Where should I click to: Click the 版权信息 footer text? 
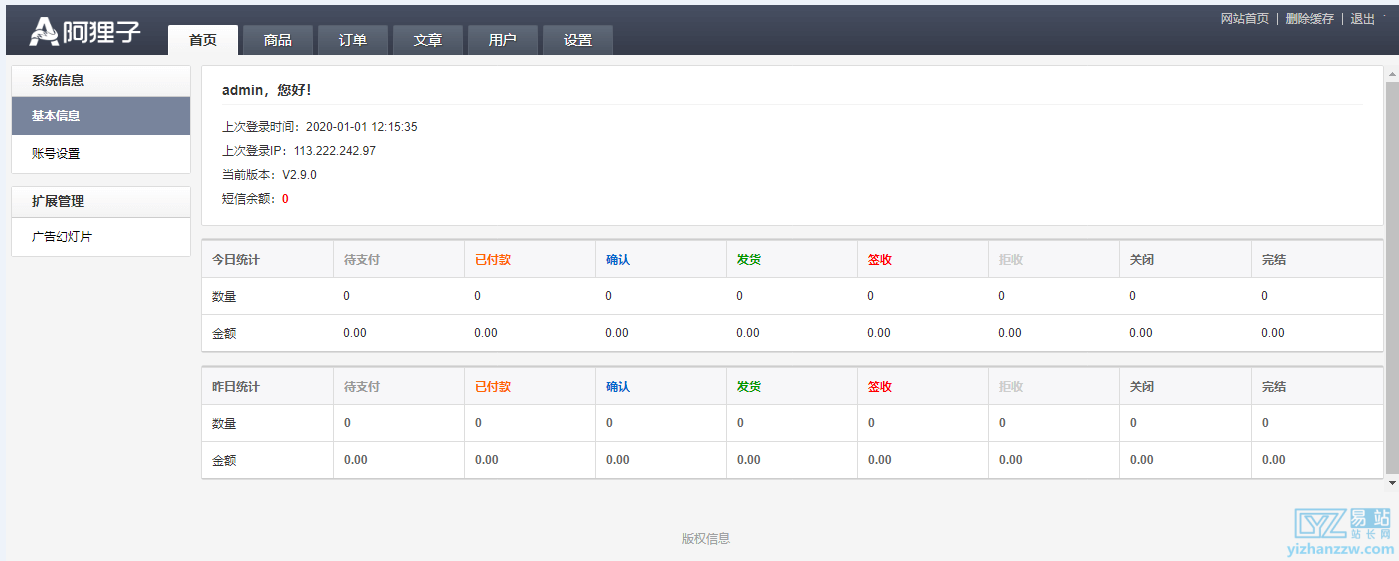pyautogui.click(x=706, y=538)
